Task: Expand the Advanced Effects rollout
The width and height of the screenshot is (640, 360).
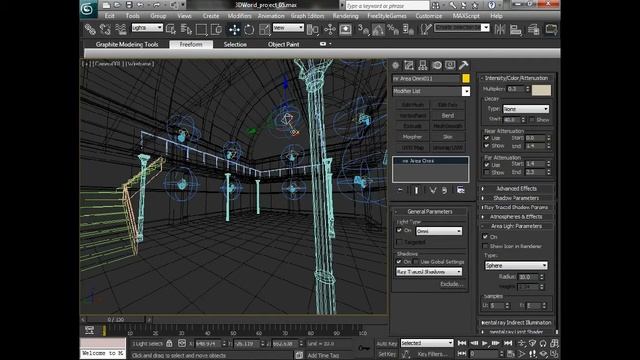Action: tap(516, 189)
